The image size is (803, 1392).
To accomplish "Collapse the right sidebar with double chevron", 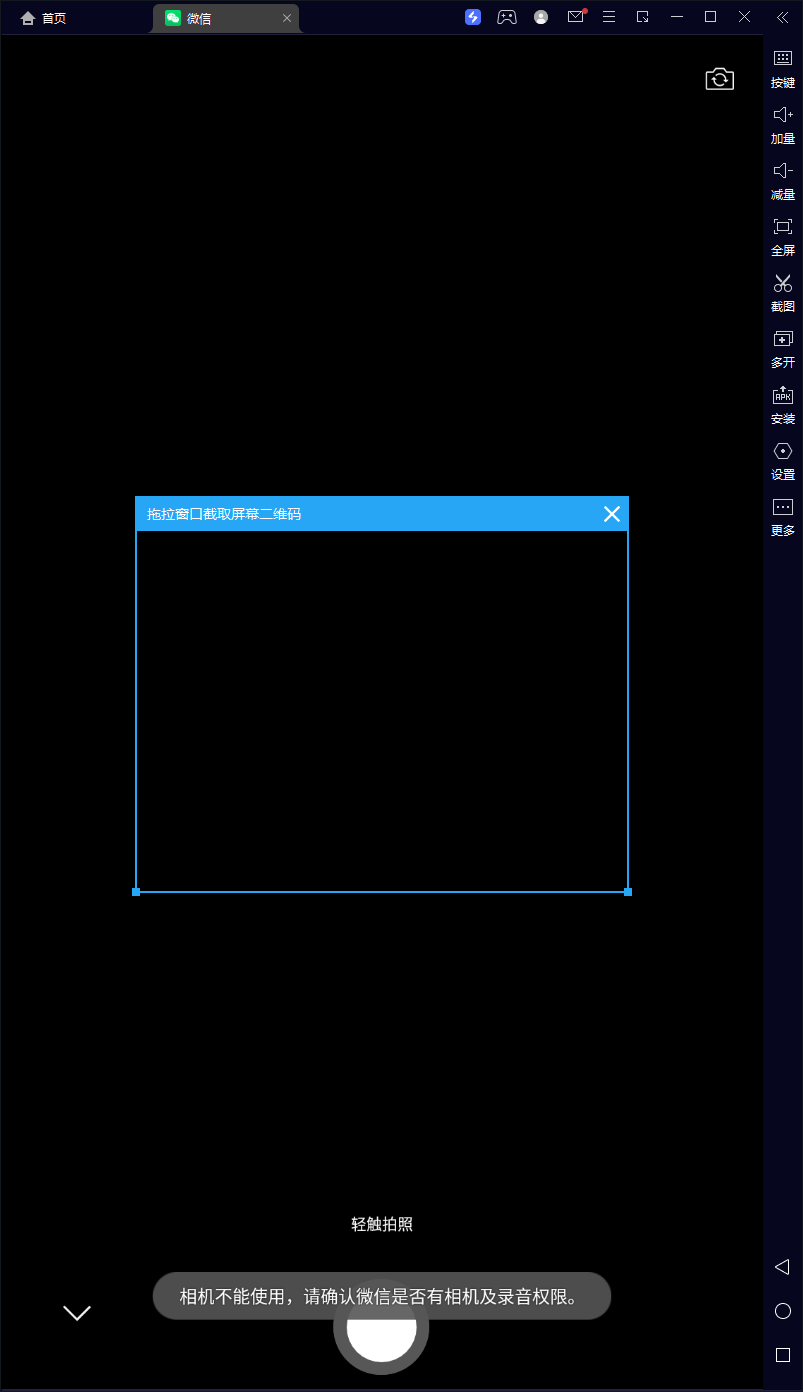I will pyautogui.click(x=782, y=17).
